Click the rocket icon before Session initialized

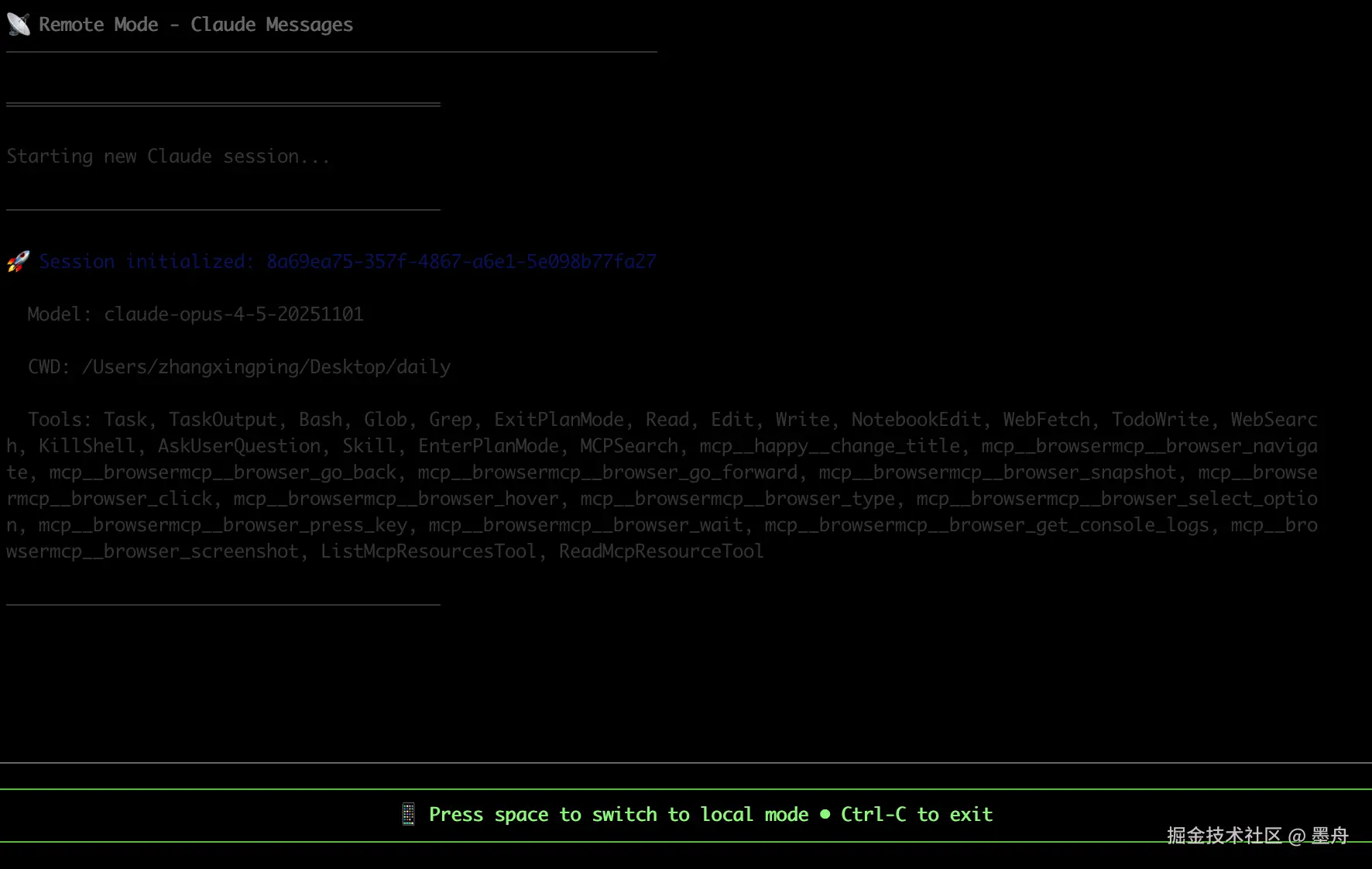tap(18, 262)
